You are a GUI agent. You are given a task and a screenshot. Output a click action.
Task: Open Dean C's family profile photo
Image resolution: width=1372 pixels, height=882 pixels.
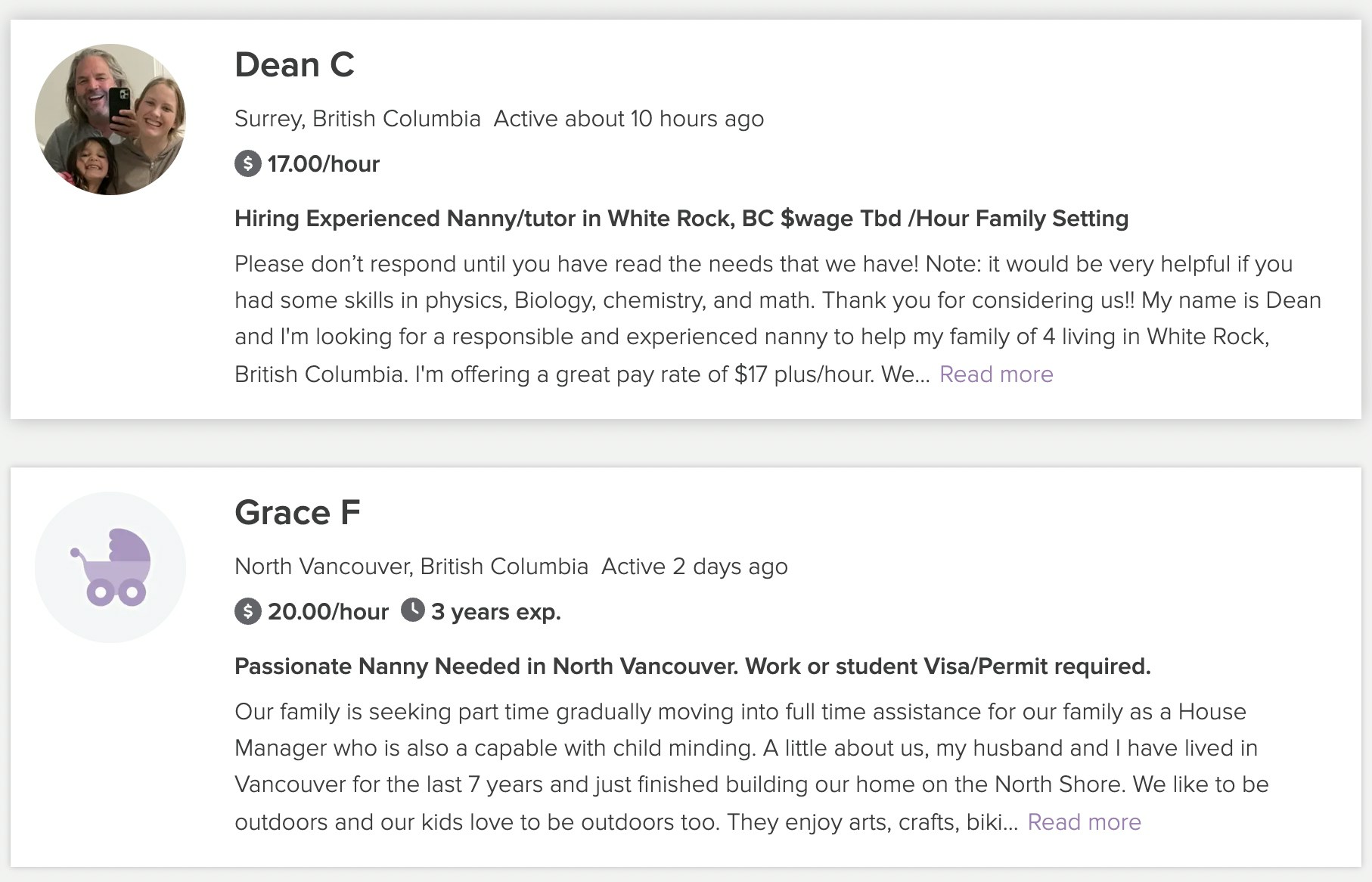coord(110,120)
